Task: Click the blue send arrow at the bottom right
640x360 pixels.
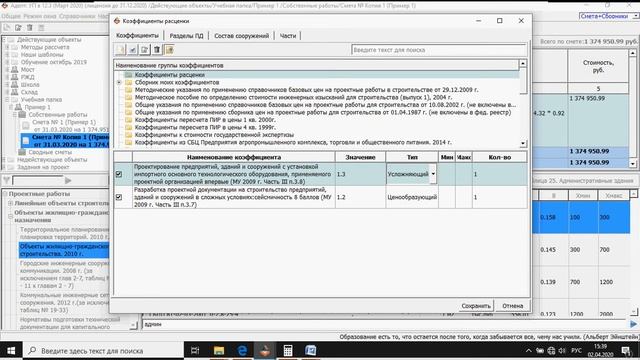Action: pyautogui.click(x=633, y=324)
